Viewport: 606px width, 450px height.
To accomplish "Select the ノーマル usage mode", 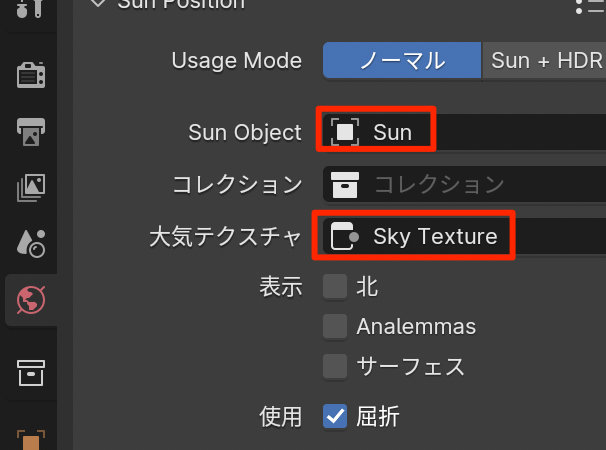I will click(x=401, y=60).
